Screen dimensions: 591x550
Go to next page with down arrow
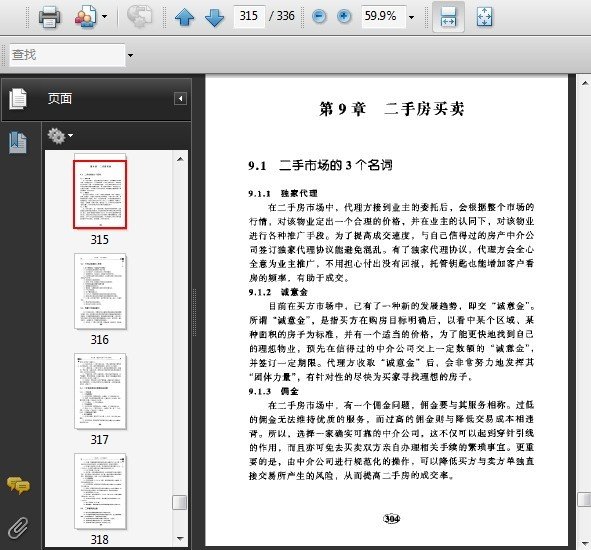click(214, 17)
